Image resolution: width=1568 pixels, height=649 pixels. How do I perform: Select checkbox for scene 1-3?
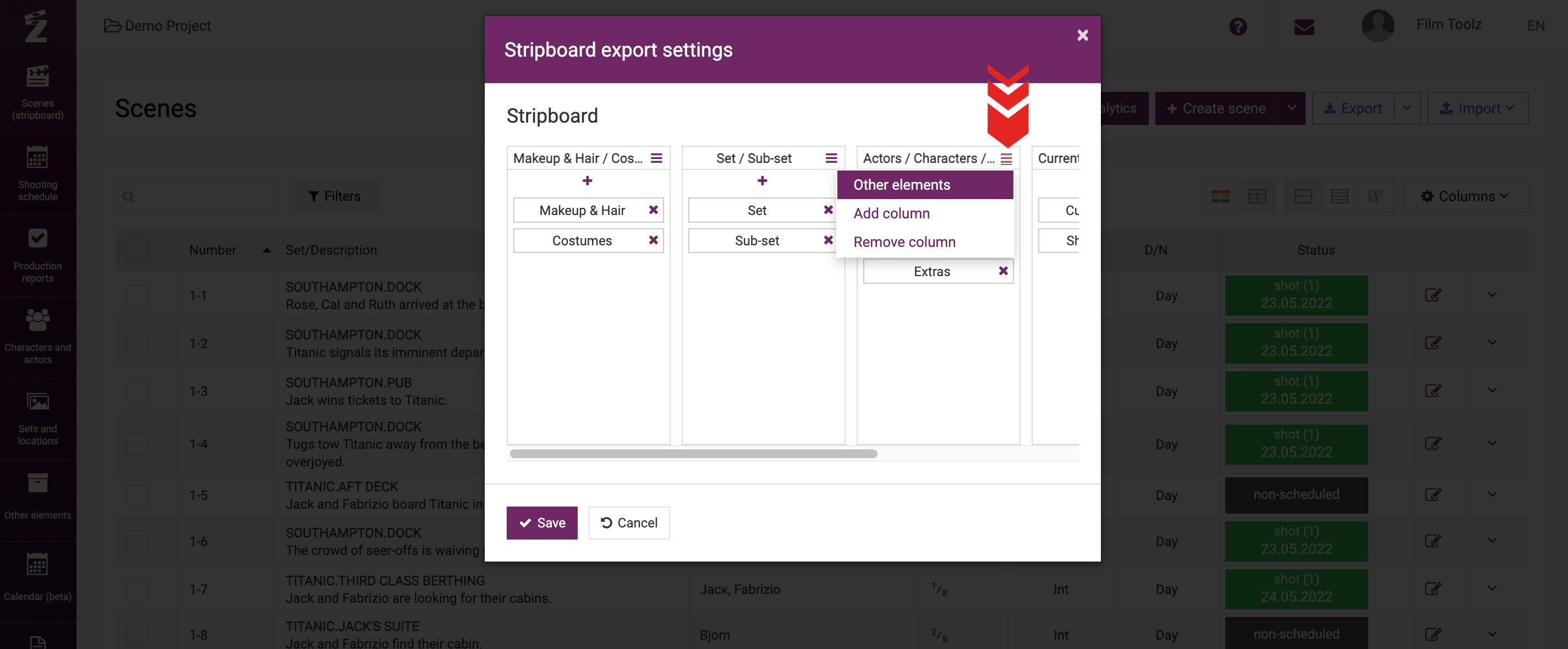click(137, 391)
